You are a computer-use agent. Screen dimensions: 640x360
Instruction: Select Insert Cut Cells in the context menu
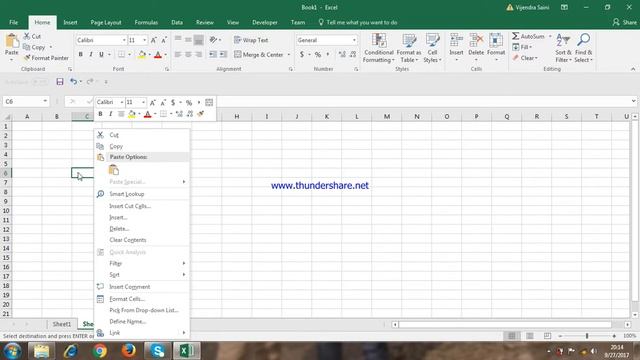click(142, 206)
